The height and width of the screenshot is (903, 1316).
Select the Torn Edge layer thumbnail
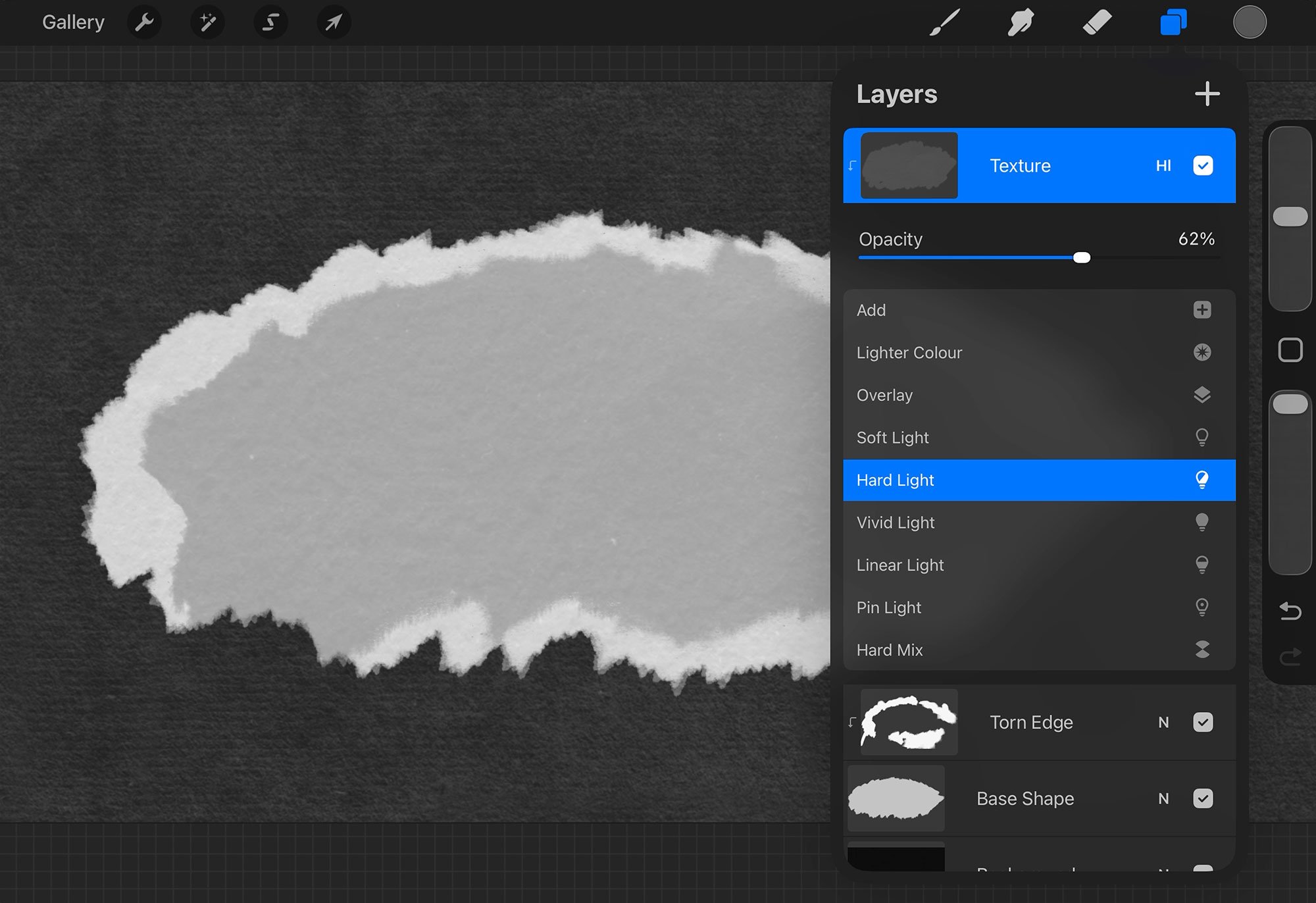point(909,722)
